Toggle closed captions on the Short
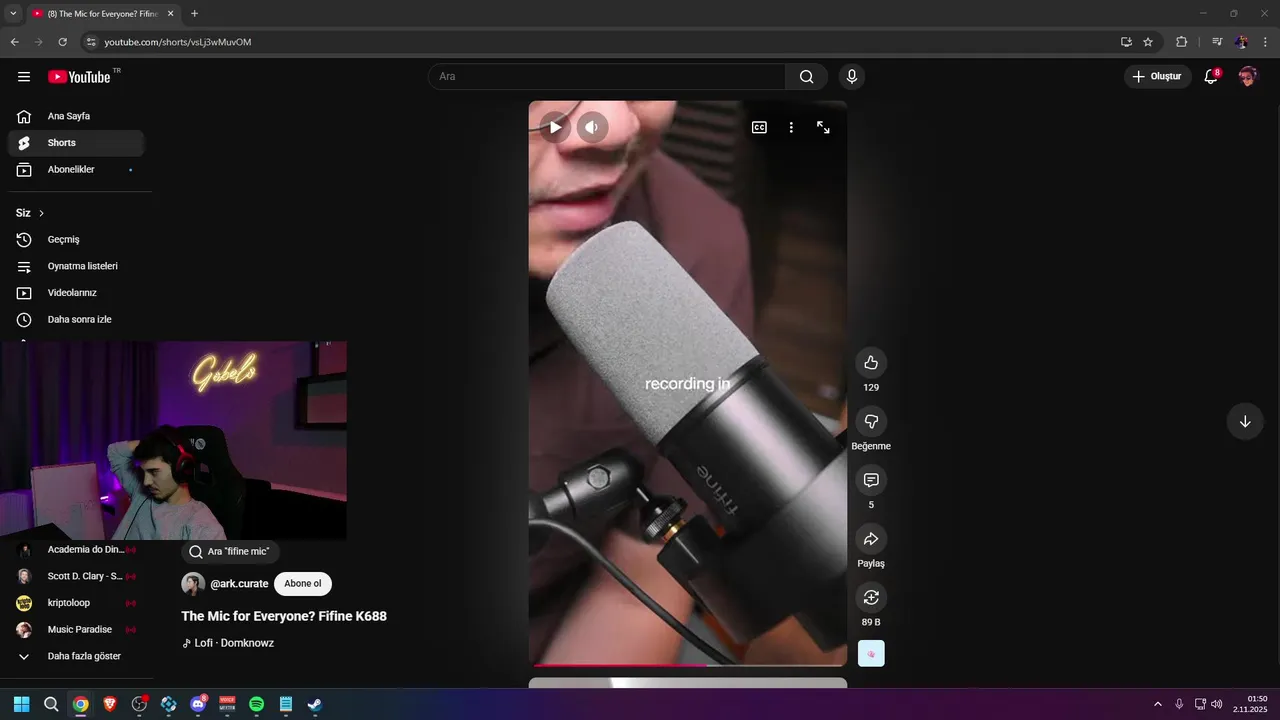The image size is (1280, 720). coord(759,127)
